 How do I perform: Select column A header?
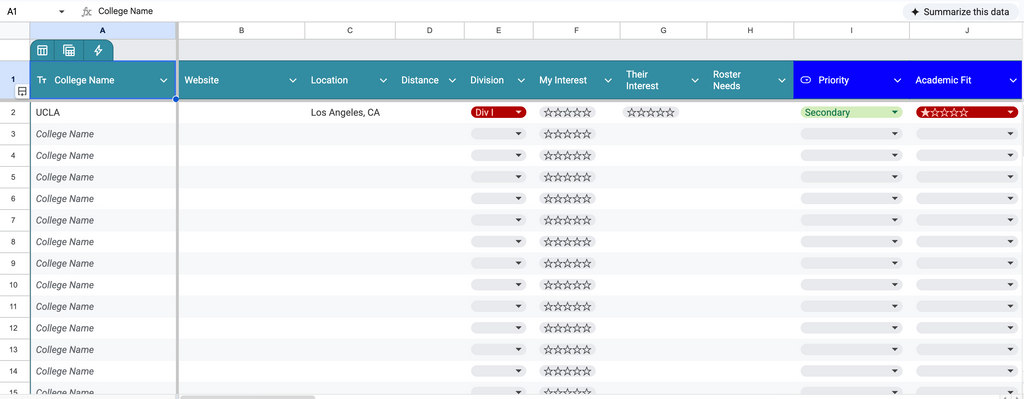(x=103, y=30)
